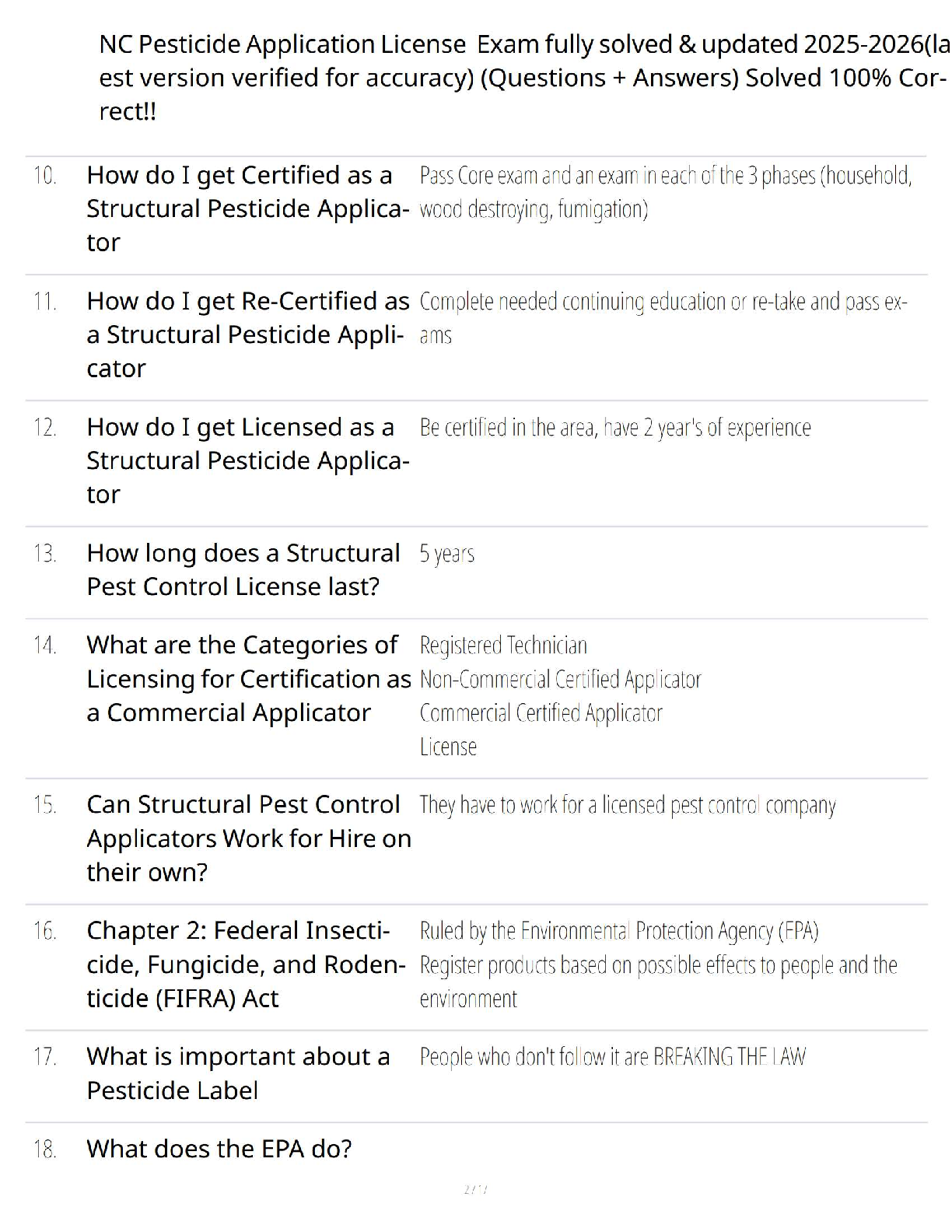Select question 11 about Re-Certified applicator
This screenshot has width=952, height=1232.
pyautogui.click(x=247, y=334)
